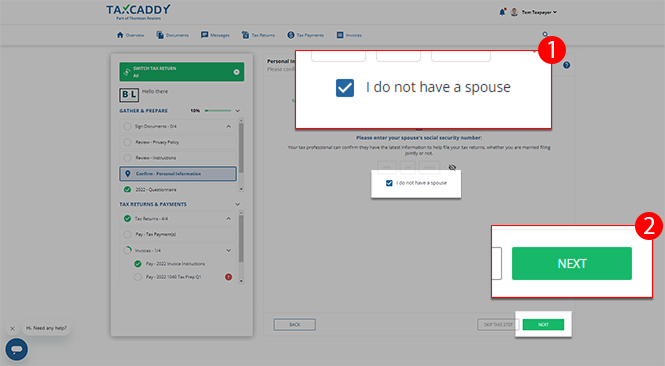Dismiss the 'Need any help?' chat prompt

tap(12, 328)
